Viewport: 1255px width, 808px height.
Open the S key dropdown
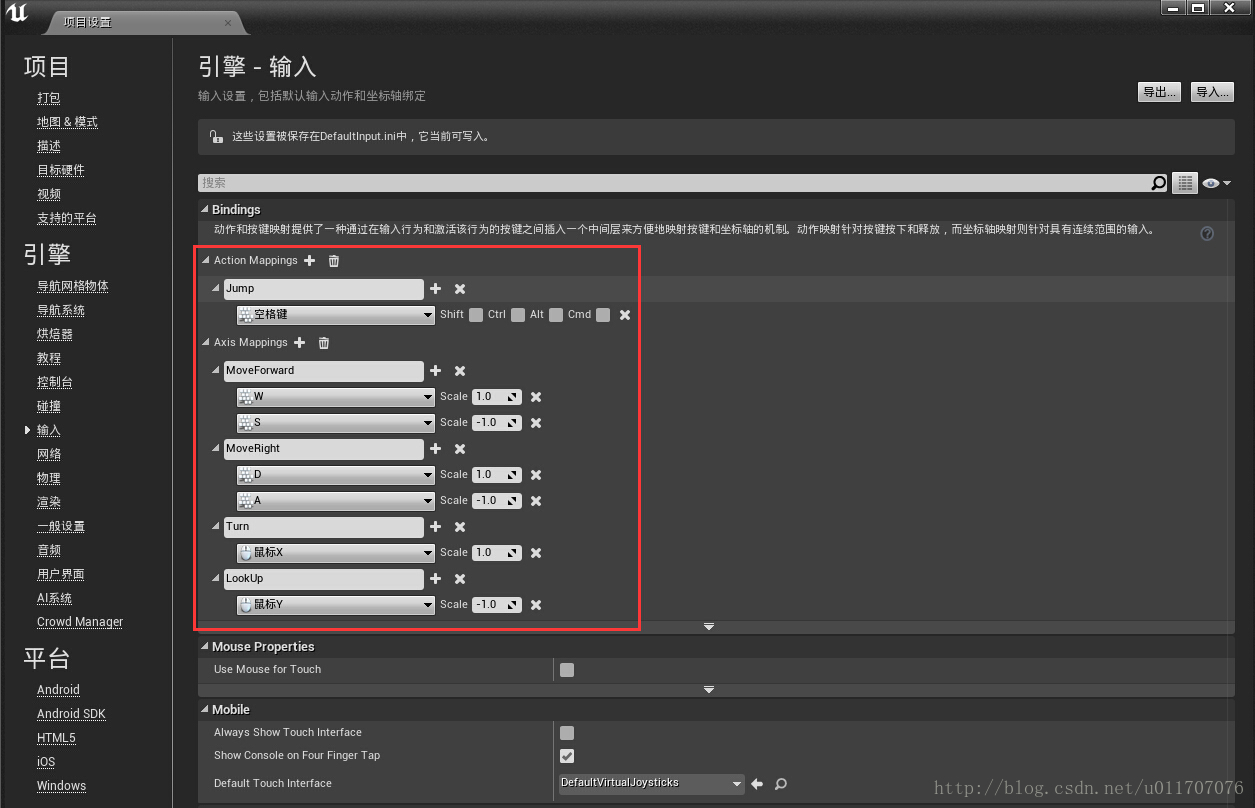click(335, 423)
